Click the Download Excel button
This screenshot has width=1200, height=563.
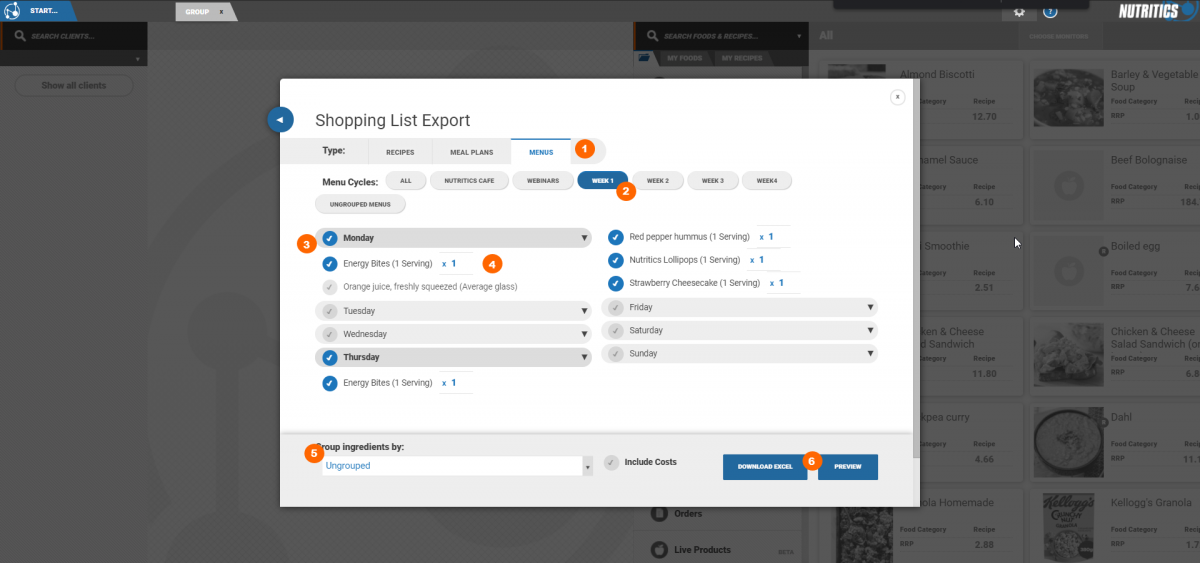(x=765, y=467)
